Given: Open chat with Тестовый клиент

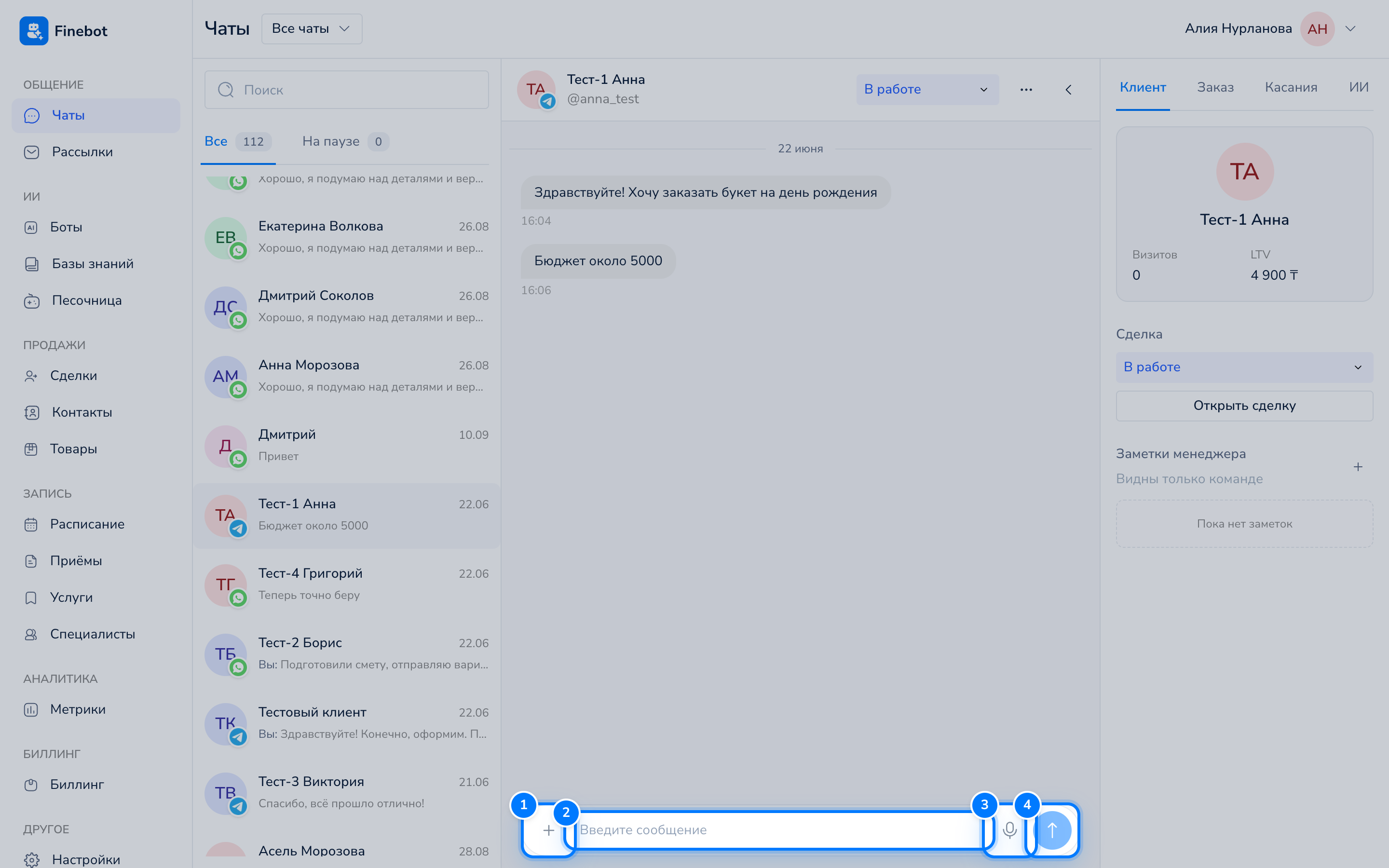Looking at the screenshot, I should (347, 724).
